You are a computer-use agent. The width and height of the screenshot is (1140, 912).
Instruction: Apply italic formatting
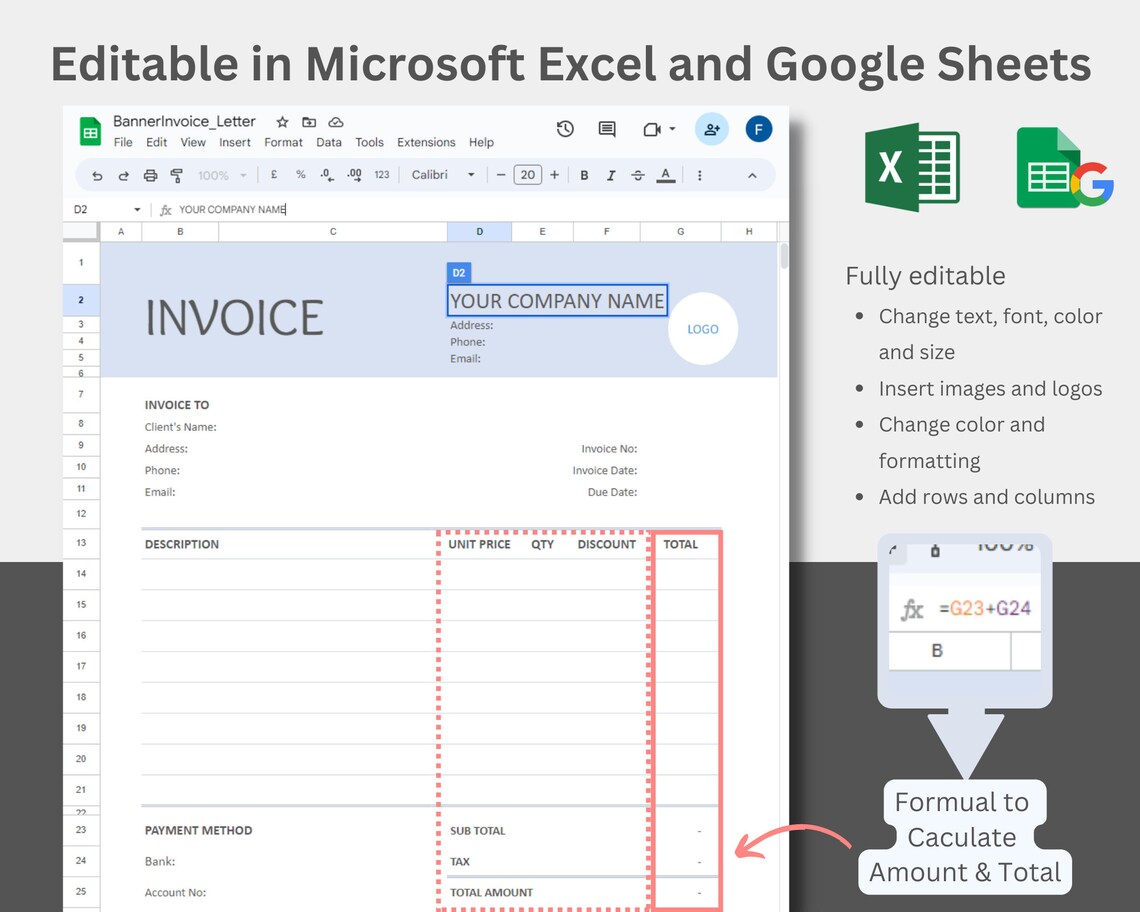[x=609, y=174]
